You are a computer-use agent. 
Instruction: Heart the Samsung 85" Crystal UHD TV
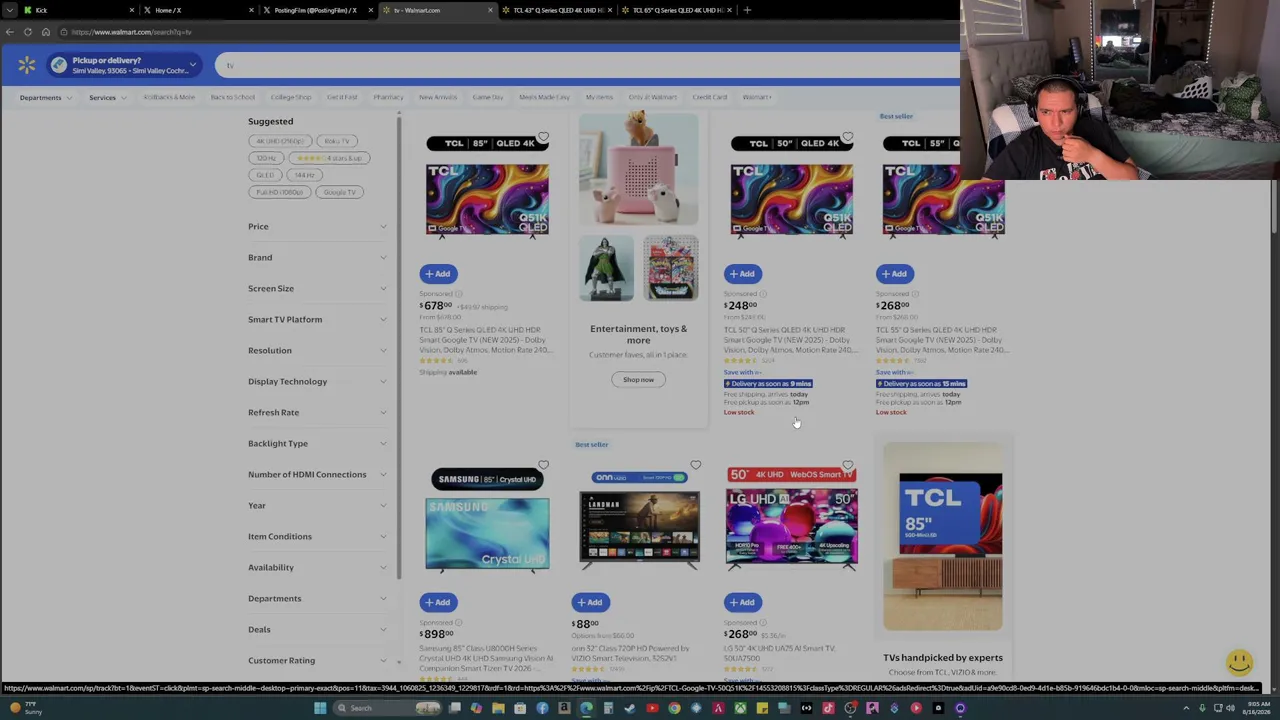[x=543, y=465]
